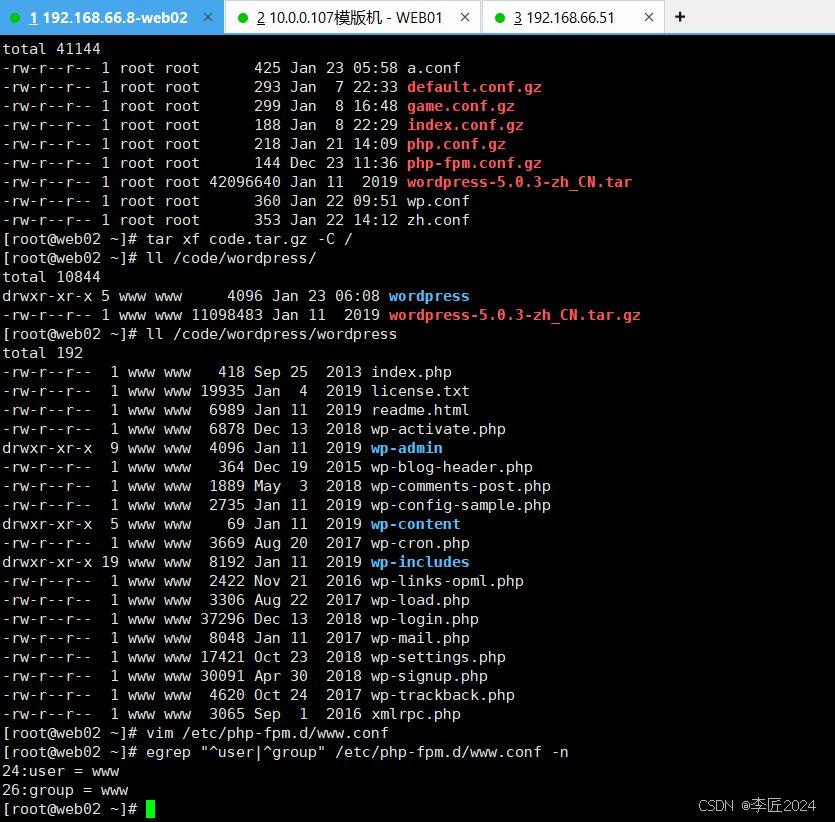Viewport: 835px width, 822px height.
Task: Close the 192.168.66.51 tab
Action: [649, 18]
